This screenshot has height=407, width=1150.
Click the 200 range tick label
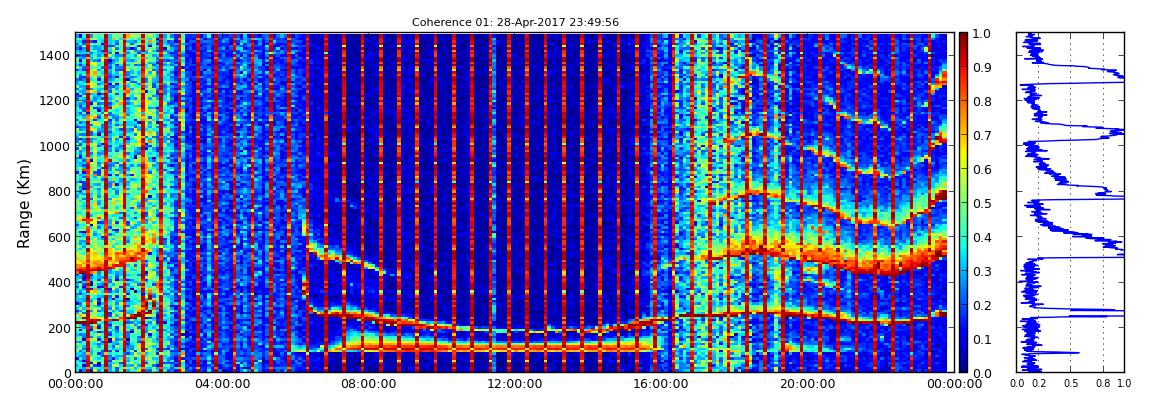click(x=59, y=328)
